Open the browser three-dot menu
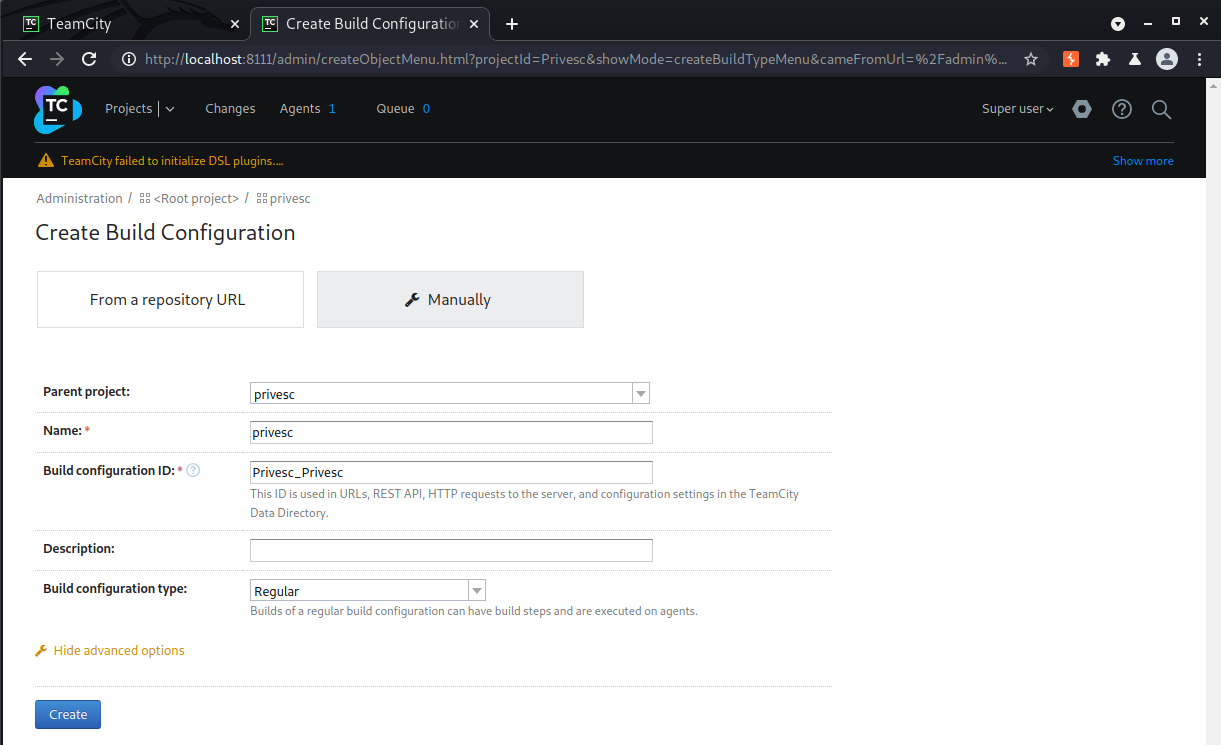The image size is (1221, 745). 1199,59
